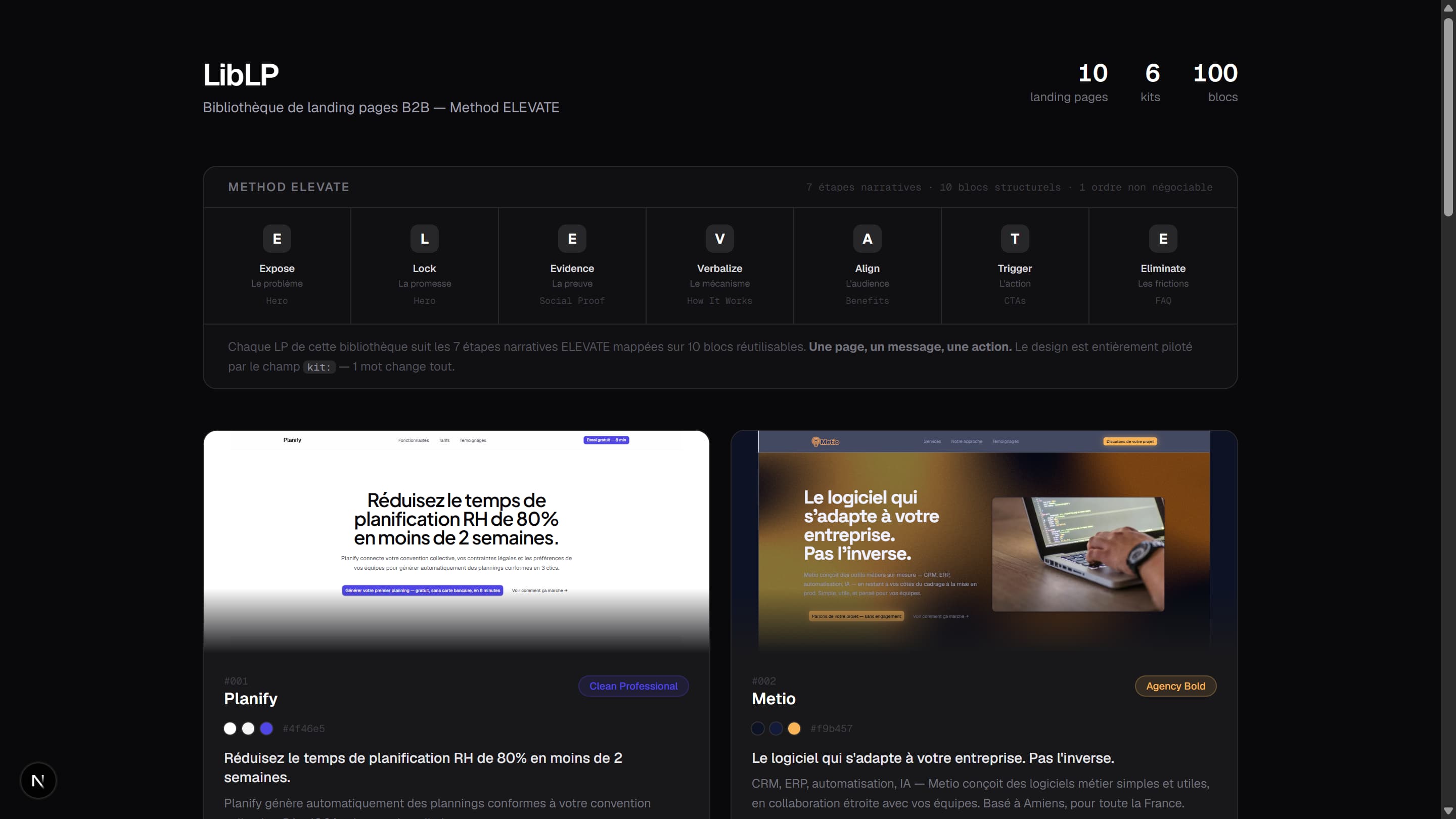The height and width of the screenshot is (819, 1456).
Task: Click the Metio logo in card preview
Action: [825, 441]
